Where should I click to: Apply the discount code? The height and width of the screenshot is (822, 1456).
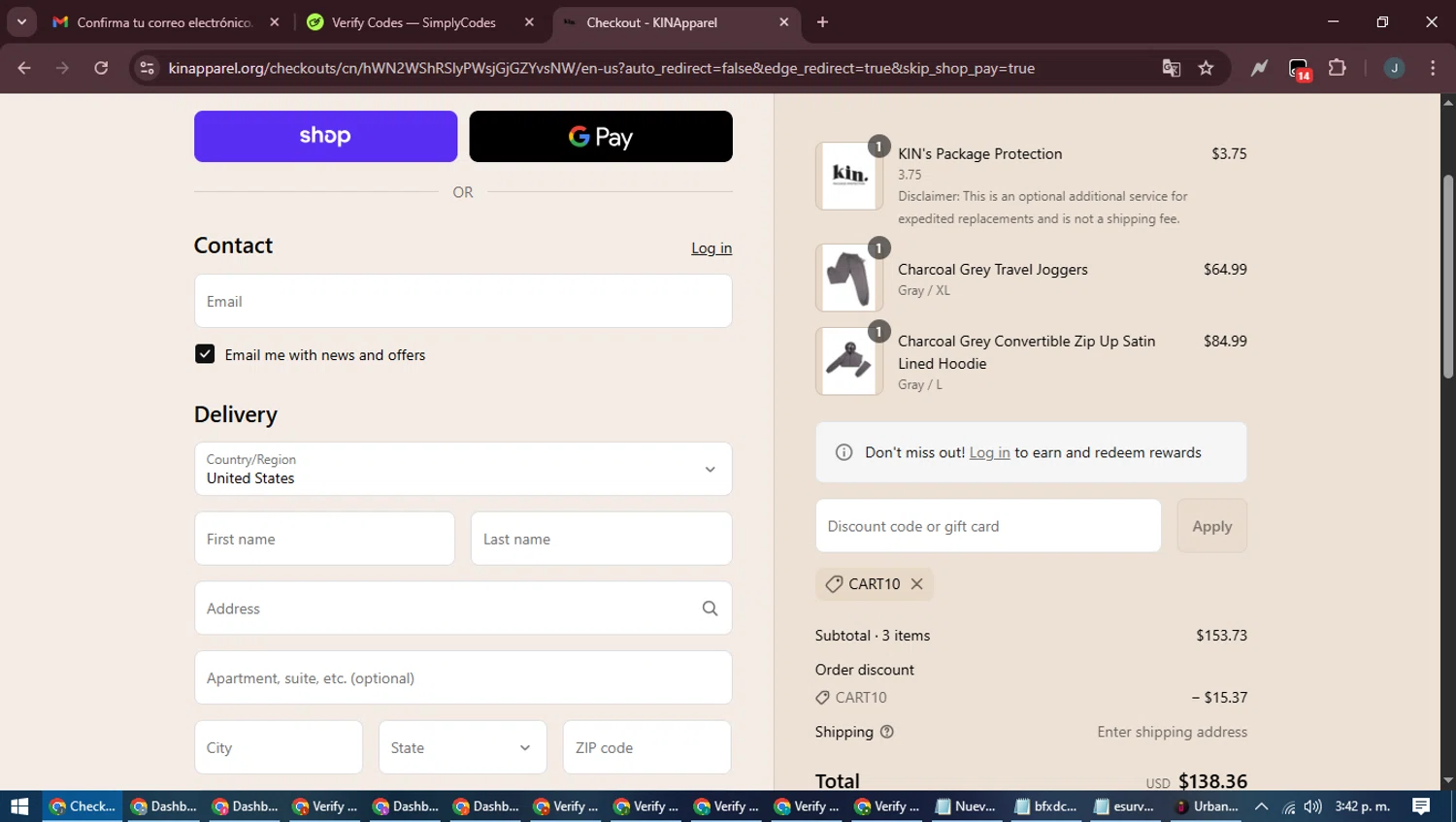pyautogui.click(x=1211, y=526)
